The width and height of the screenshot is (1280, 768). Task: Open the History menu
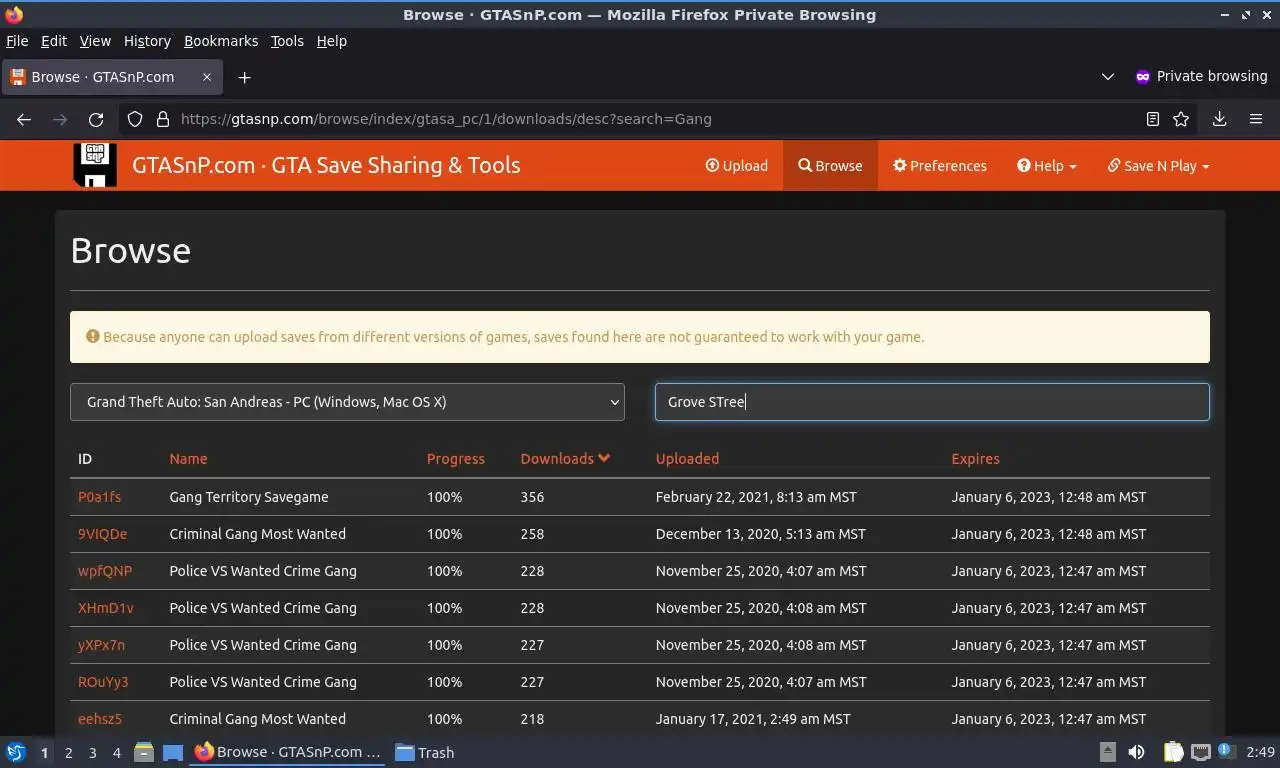click(147, 41)
